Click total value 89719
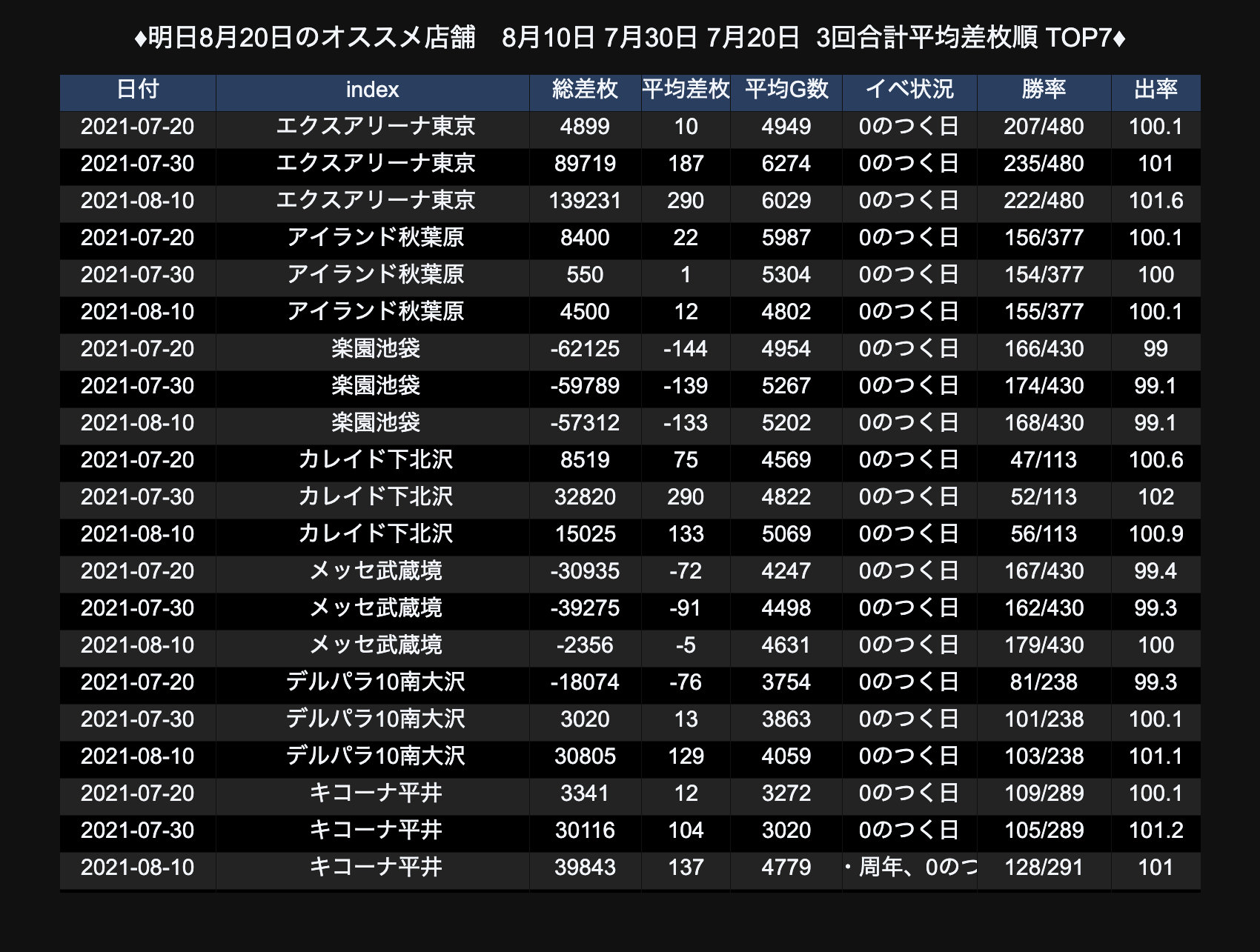This screenshot has height=952, width=1260. point(585,164)
